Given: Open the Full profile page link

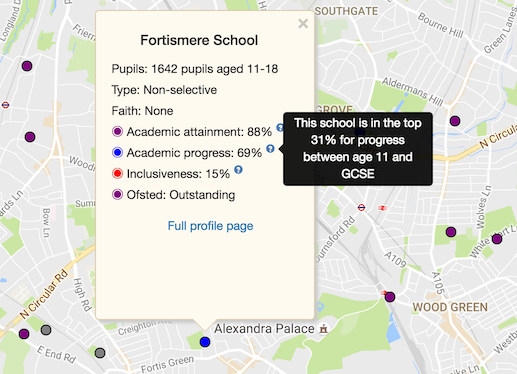Looking at the screenshot, I should [210, 226].
